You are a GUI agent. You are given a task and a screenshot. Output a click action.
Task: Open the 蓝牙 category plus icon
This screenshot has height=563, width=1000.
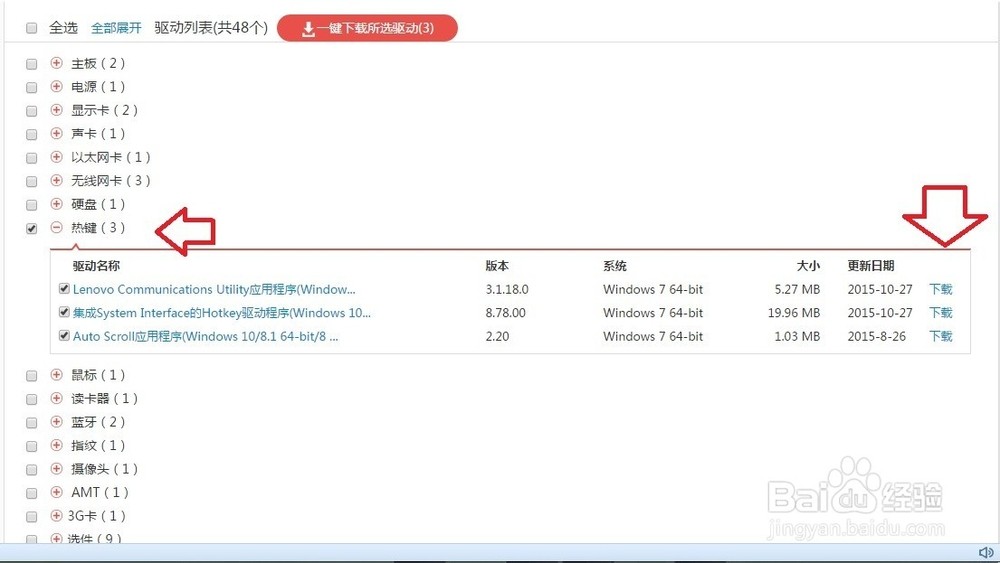[x=57, y=422]
